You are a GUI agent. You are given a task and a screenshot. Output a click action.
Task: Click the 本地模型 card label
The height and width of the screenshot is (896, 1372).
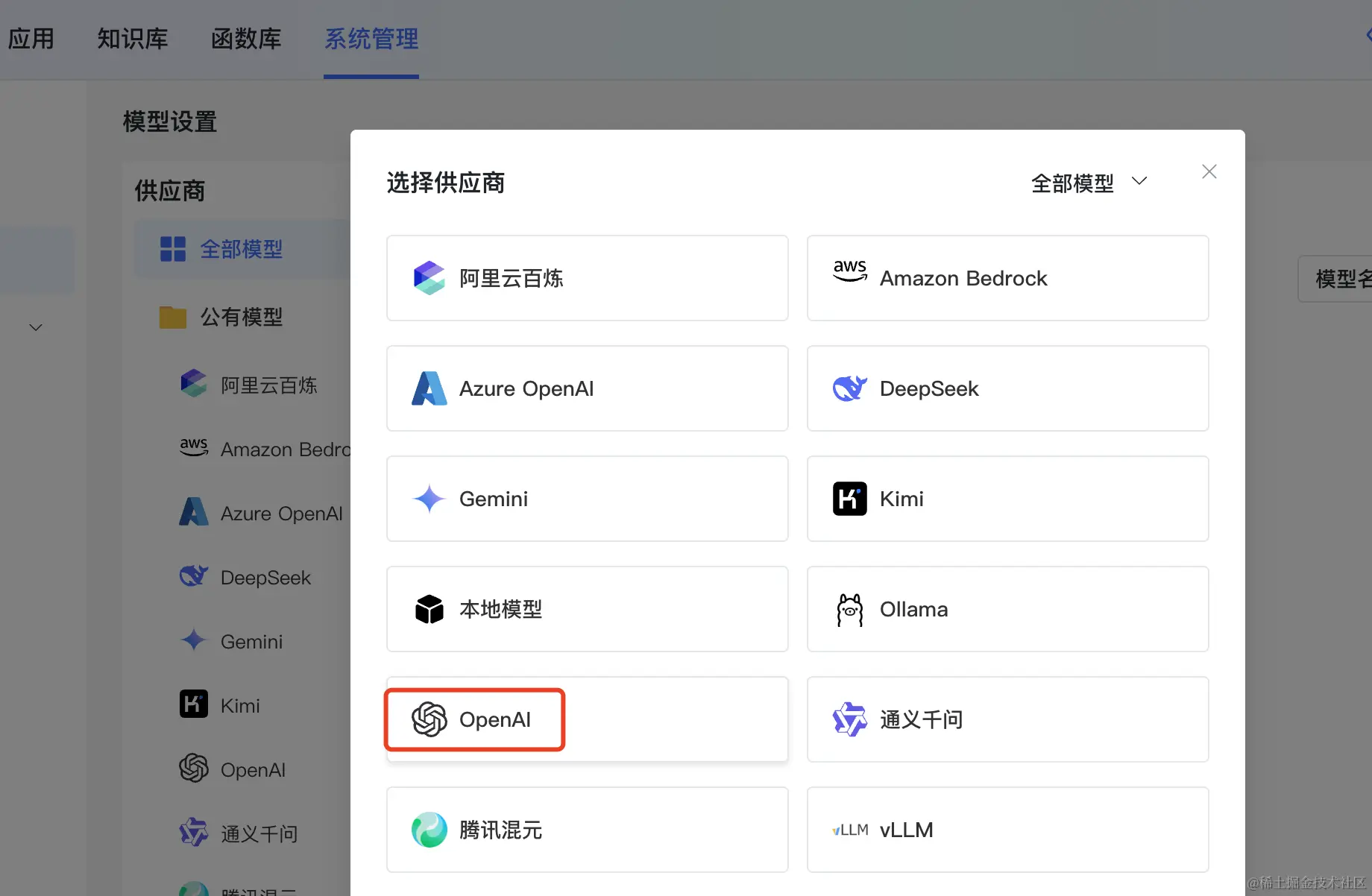(x=500, y=609)
